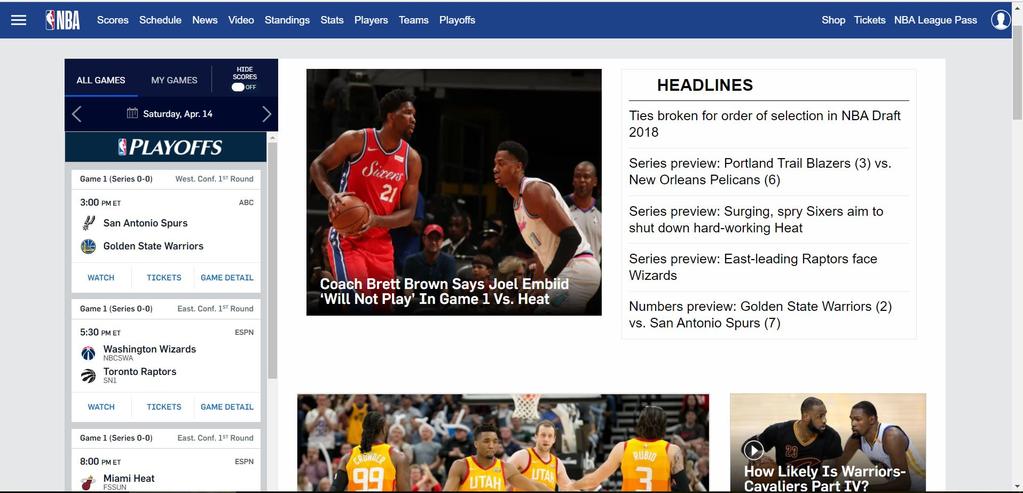The image size is (1023, 493).
Task: Open the Tickets link in top bar
Action: point(870,20)
